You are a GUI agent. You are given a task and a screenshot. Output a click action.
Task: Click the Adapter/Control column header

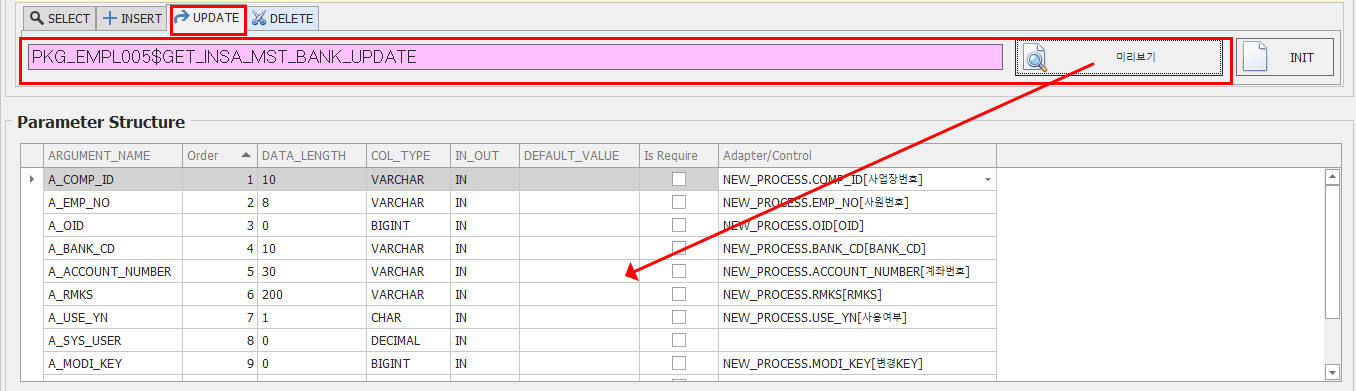coord(857,156)
